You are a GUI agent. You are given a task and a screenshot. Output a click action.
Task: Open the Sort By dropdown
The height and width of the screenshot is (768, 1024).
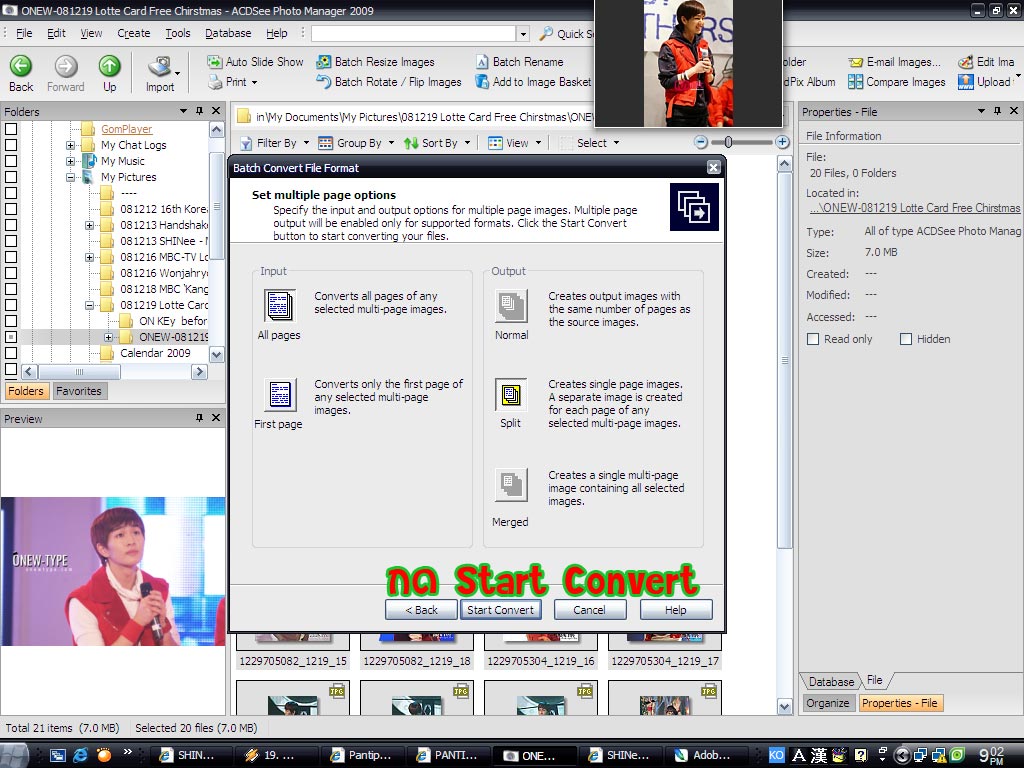pos(437,143)
